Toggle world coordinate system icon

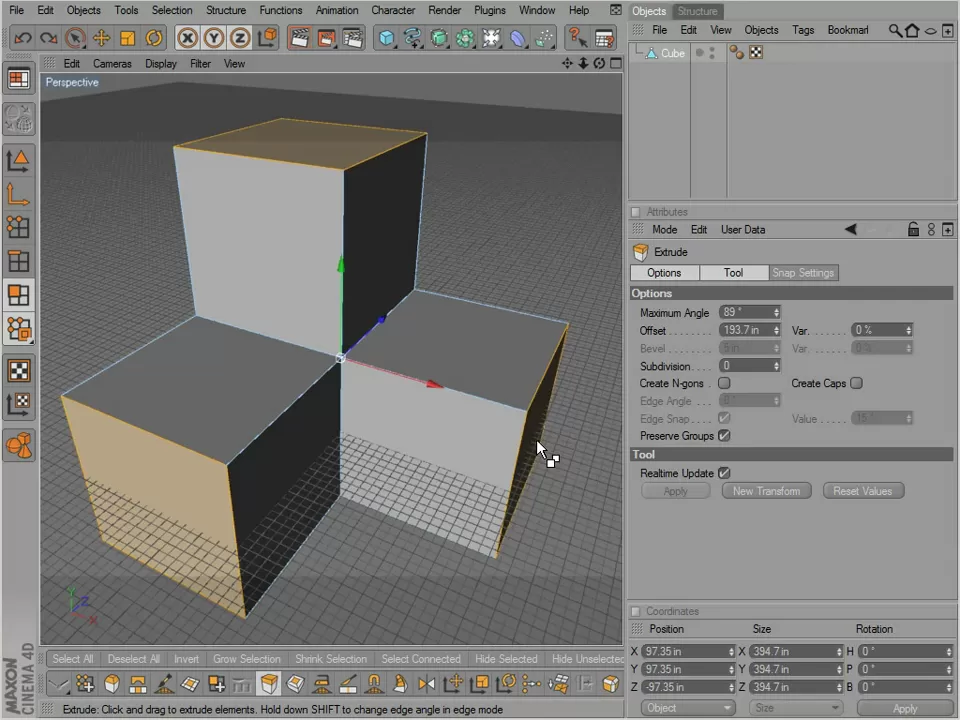pos(268,38)
